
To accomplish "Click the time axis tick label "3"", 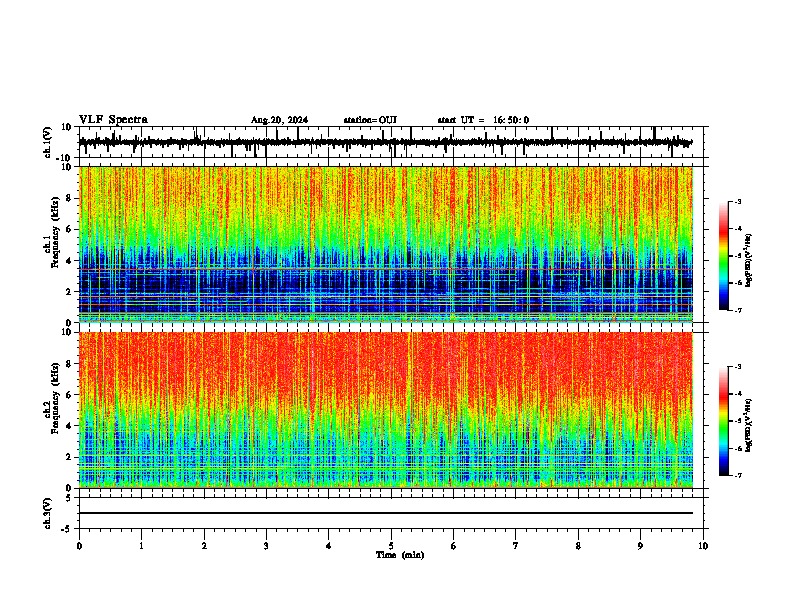I will click(266, 546).
